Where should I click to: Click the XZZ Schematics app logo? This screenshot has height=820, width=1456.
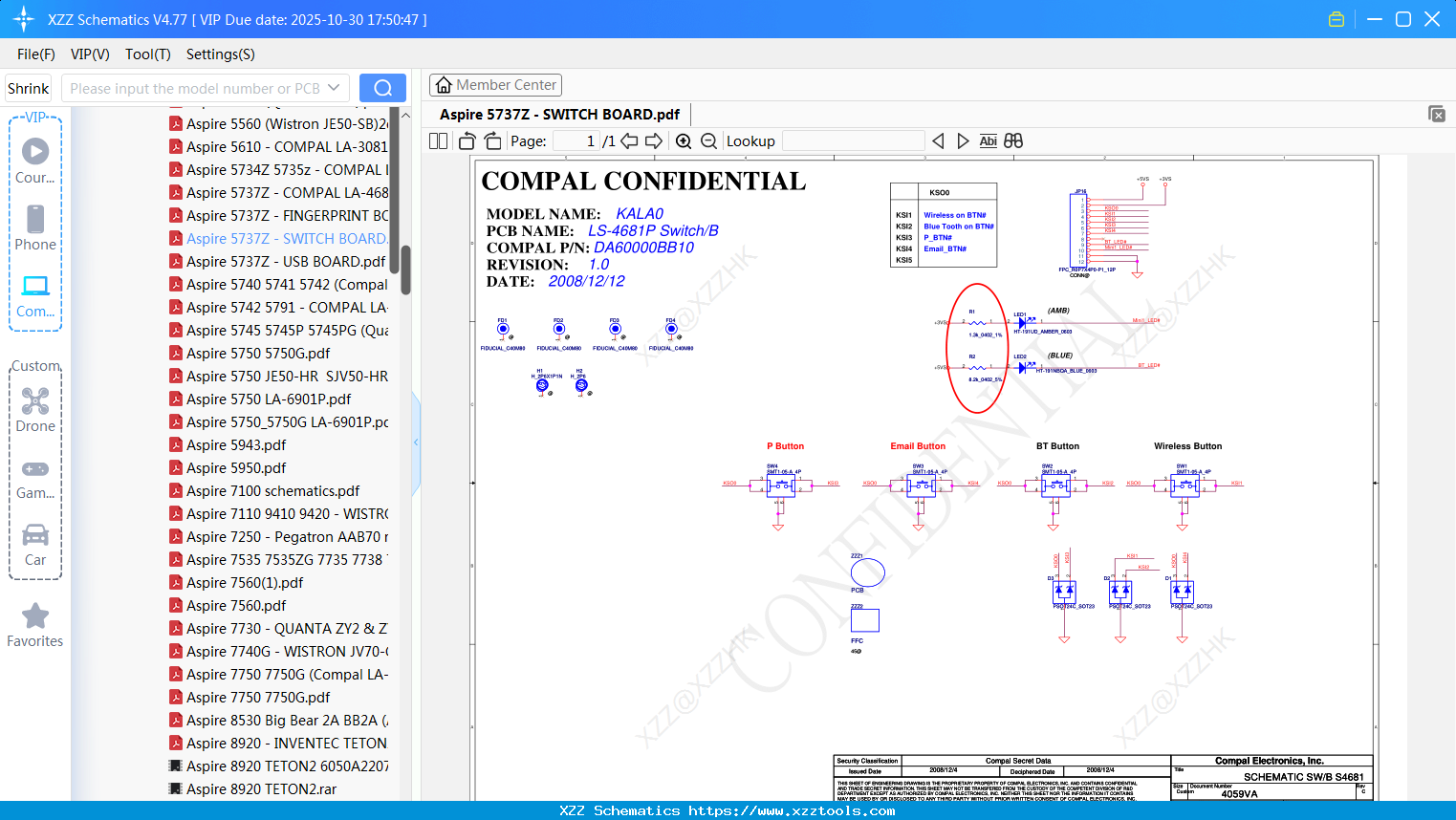tap(24, 19)
